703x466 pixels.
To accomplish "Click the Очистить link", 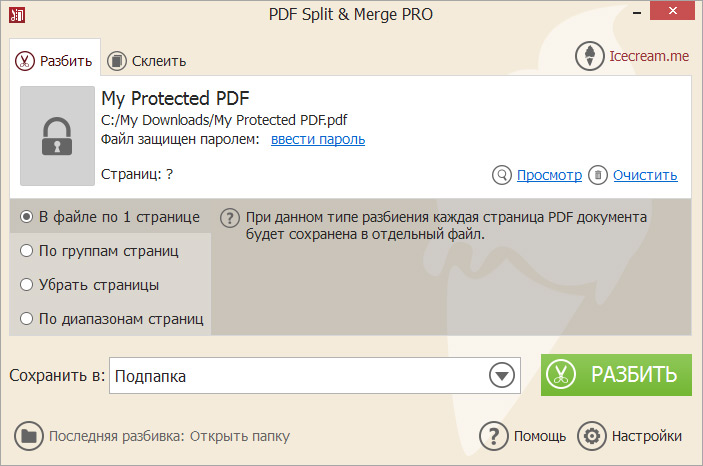I will (x=645, y=175).
